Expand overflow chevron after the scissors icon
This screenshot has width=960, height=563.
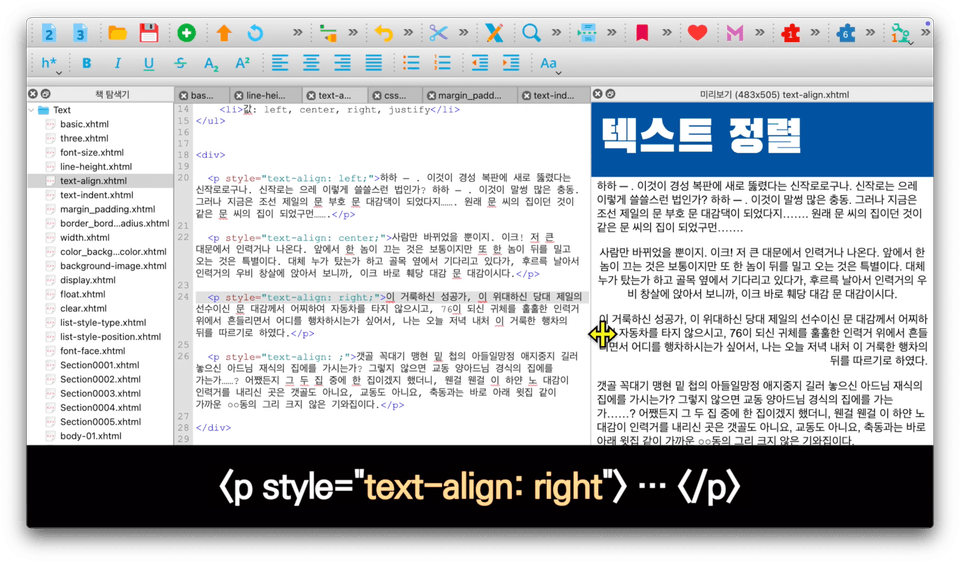(x=463, y=32)
